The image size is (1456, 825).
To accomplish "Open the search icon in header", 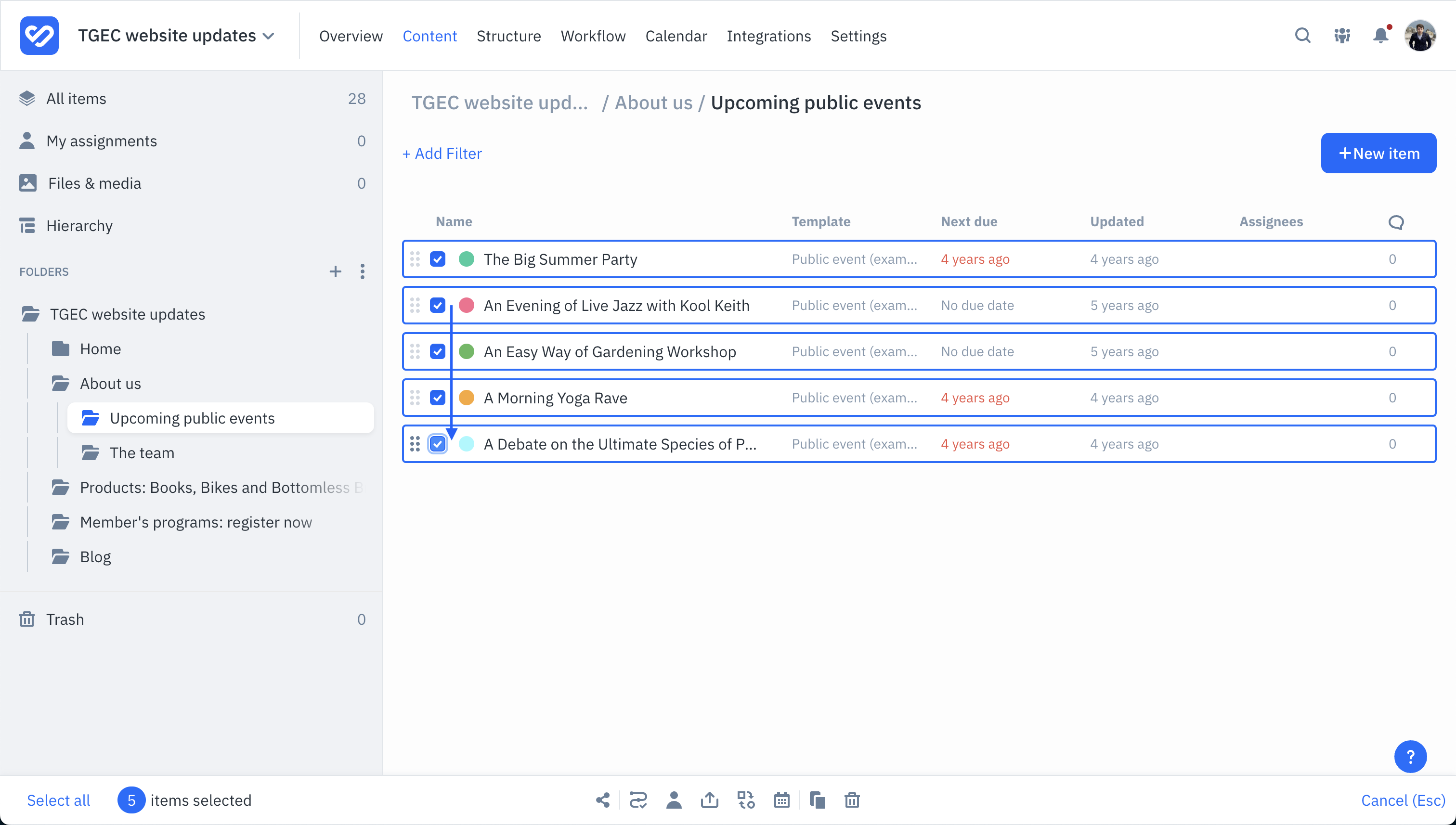I will [1302, 36].
